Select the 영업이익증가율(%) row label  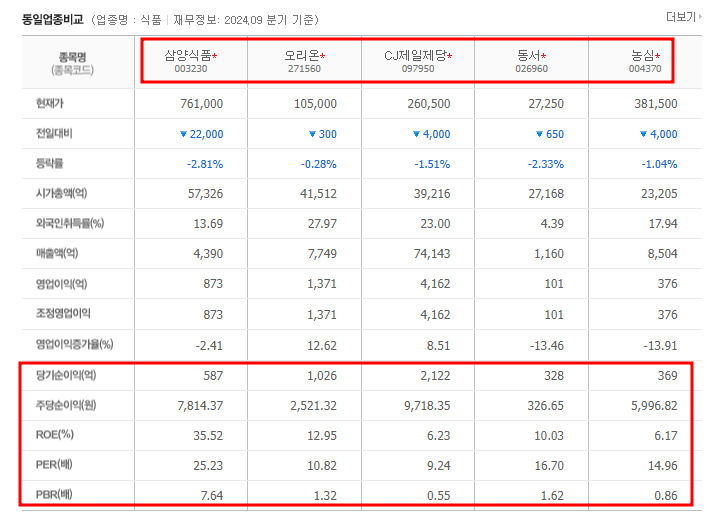click(x=74, y=344)
